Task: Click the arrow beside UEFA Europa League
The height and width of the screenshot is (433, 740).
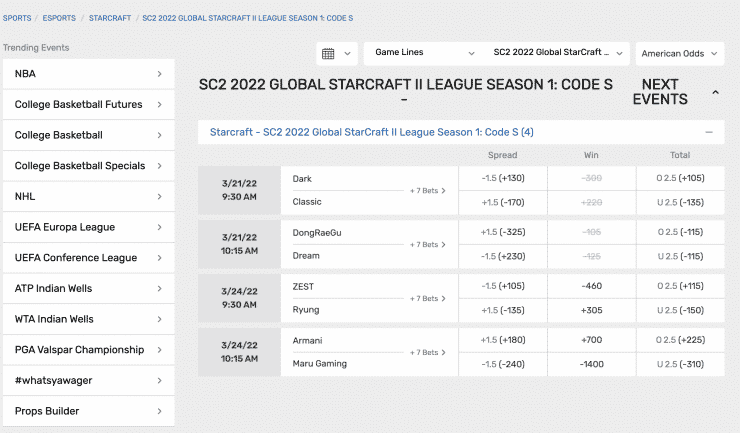Action: 159,227
